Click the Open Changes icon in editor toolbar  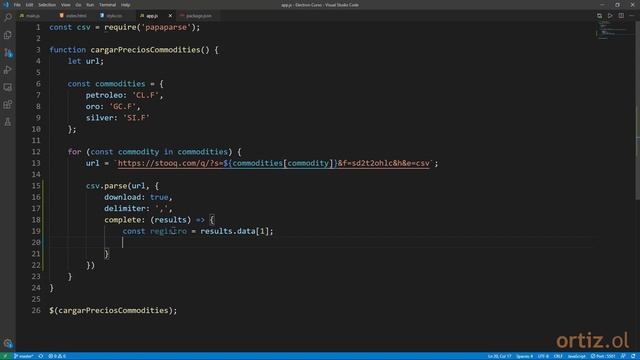tap(599, 16)
